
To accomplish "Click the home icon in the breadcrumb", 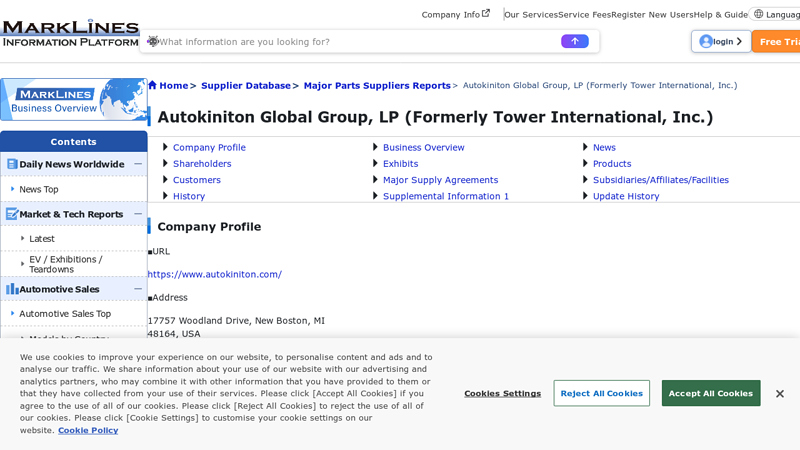I will click(152, 85).
